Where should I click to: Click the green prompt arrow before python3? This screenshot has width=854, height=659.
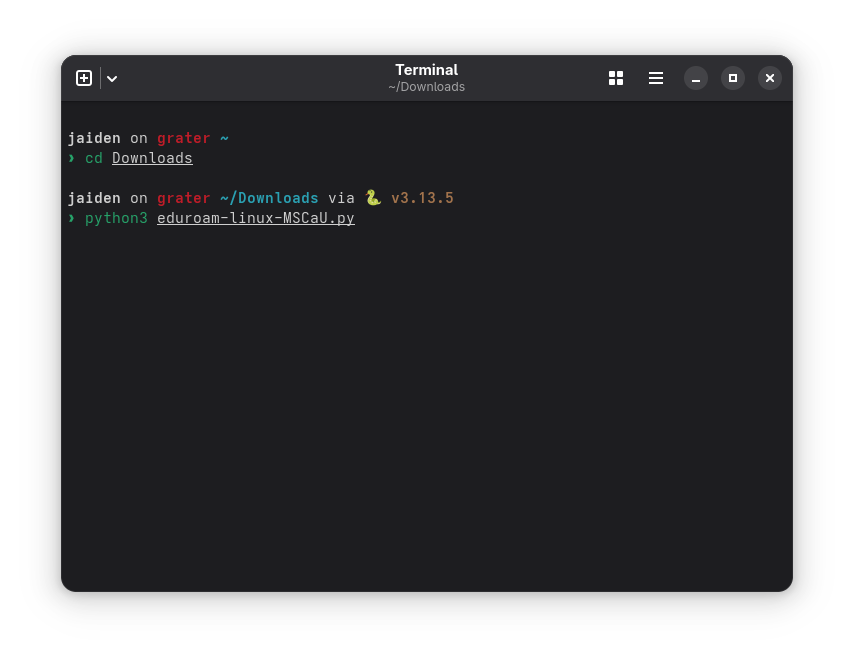coord(71,218)
